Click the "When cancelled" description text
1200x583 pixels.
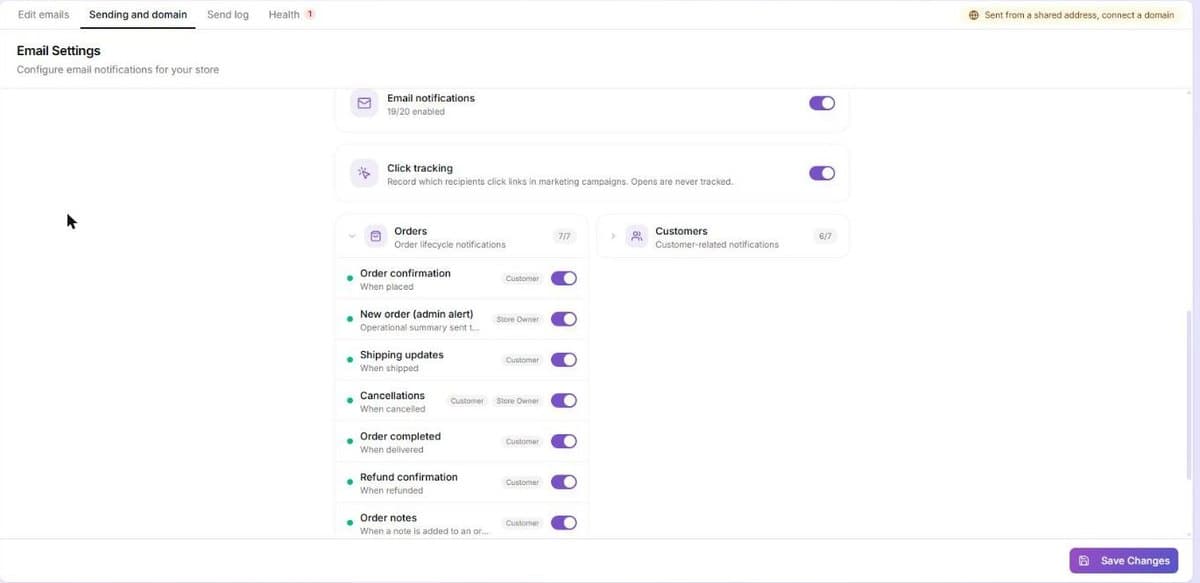[x=393, y=409]
